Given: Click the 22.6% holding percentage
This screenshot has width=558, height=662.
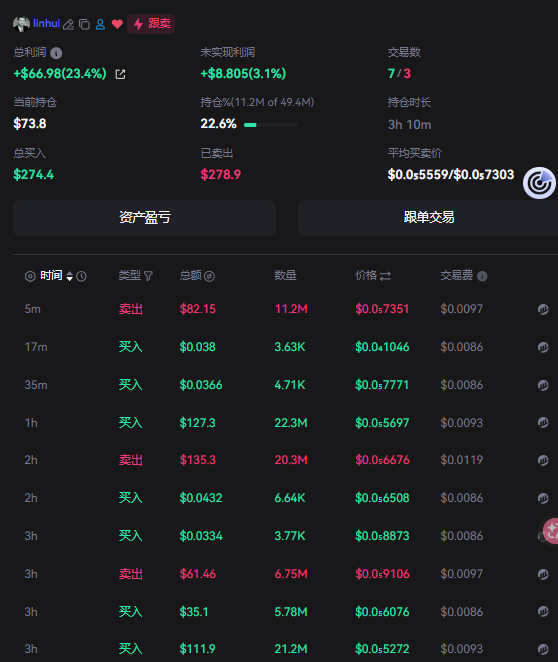Looking at the screenshot, I should [x=218, y=124].
